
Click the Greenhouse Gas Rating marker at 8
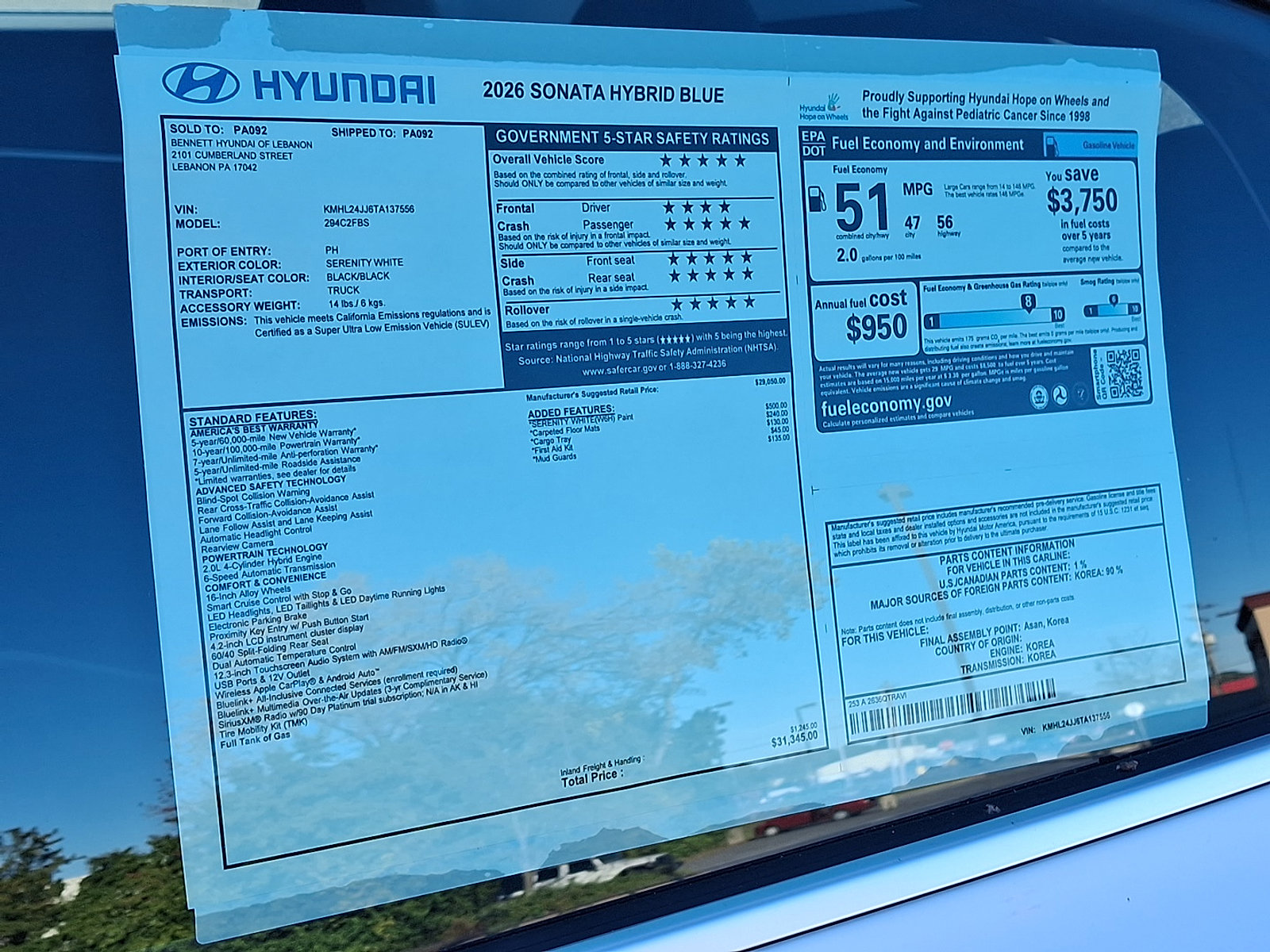pyautogui.click(x=1028, y=301)
